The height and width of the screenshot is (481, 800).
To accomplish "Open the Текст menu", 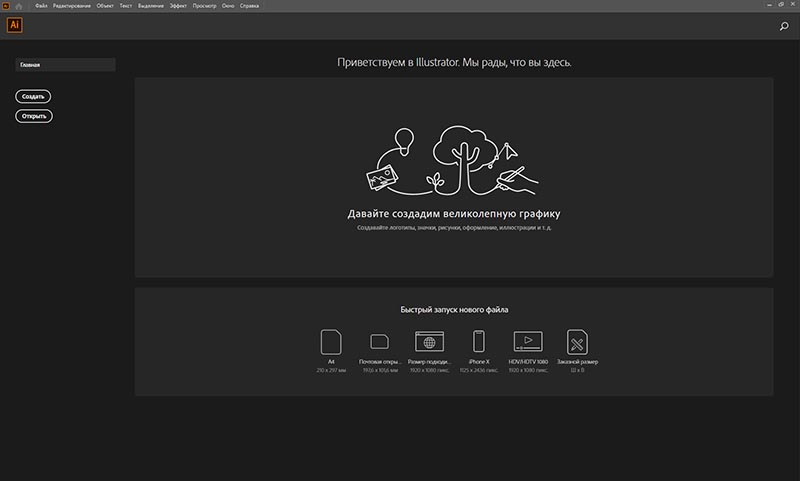I will coord(126,6).
